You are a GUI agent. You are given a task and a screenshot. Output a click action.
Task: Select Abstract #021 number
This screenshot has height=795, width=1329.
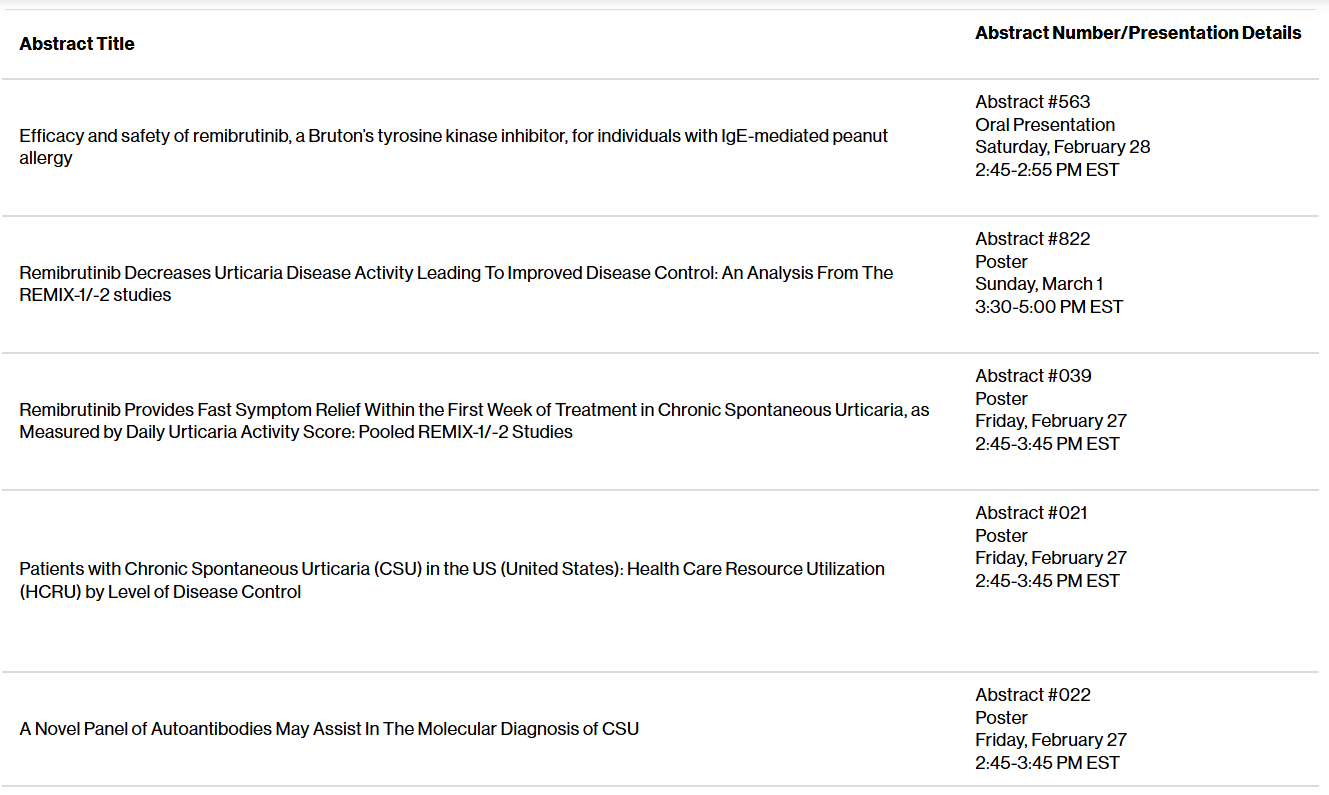[x=1031, y=513]
